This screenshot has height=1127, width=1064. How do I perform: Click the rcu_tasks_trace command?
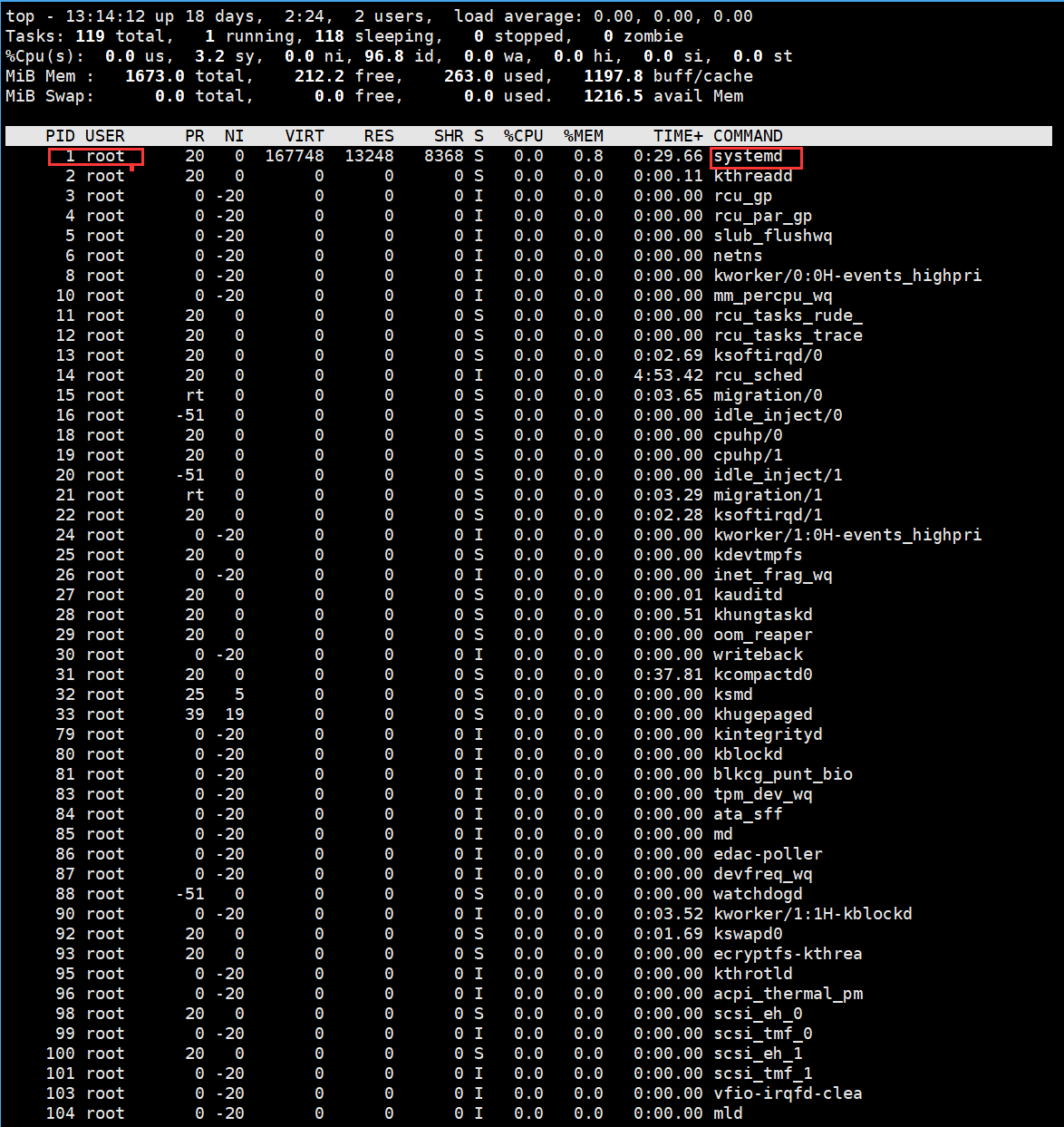788,335
